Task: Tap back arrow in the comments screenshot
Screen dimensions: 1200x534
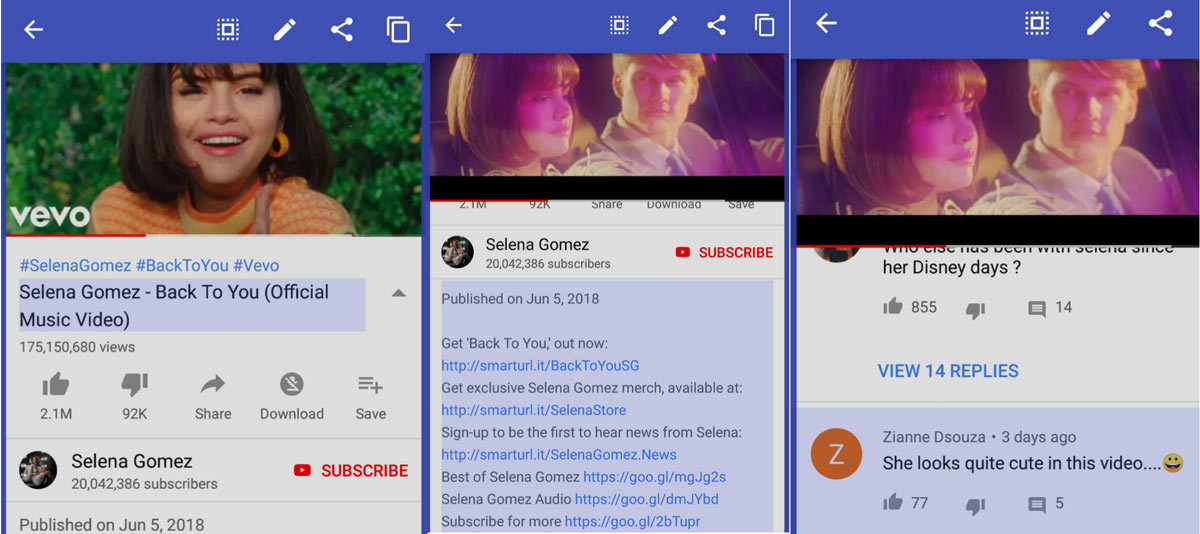Action: [x=826, y=23]
